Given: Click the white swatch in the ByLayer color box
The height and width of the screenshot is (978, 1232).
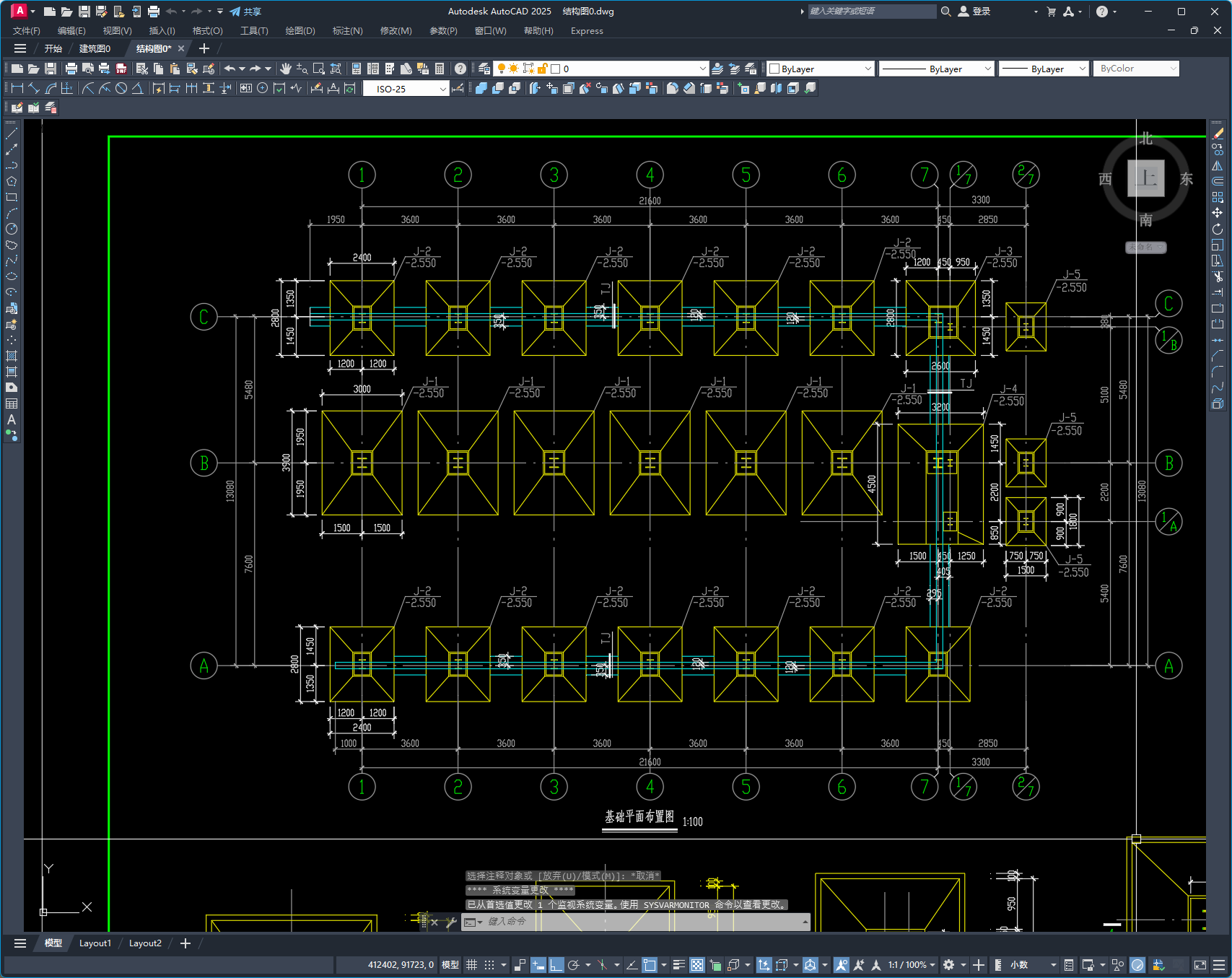Looking at the screenshot, I should click(x=774, y=69).
